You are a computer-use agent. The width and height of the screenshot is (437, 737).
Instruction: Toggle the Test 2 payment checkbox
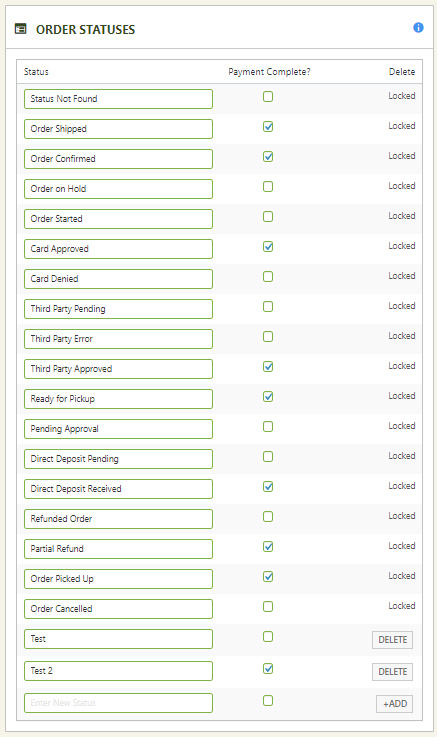coord(268,669)
